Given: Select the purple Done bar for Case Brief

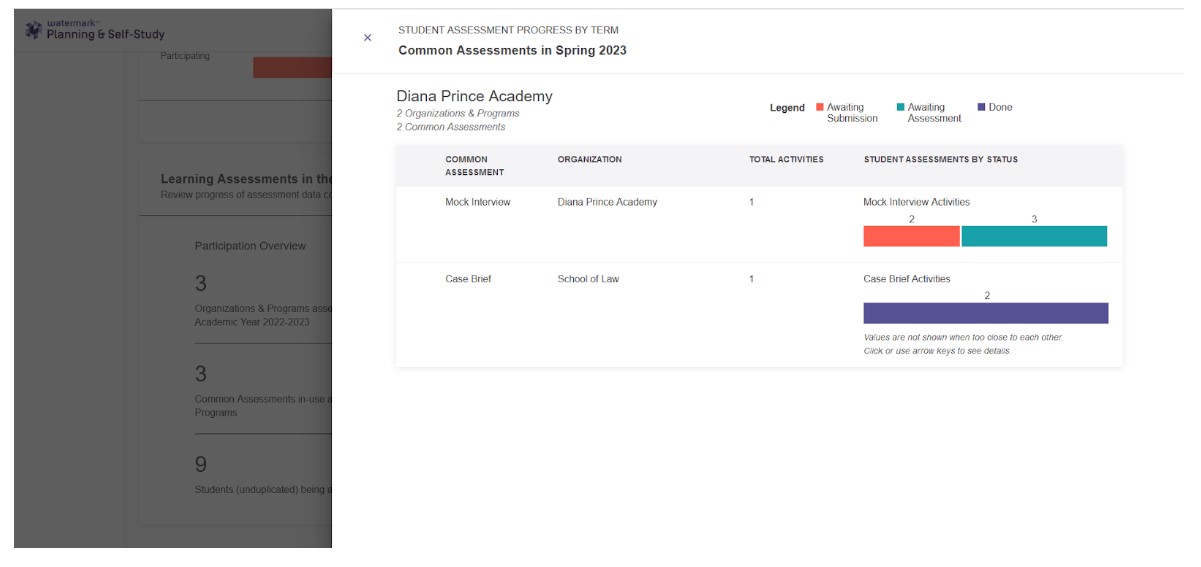Looking at the screenshot, I should coord(986,313).
